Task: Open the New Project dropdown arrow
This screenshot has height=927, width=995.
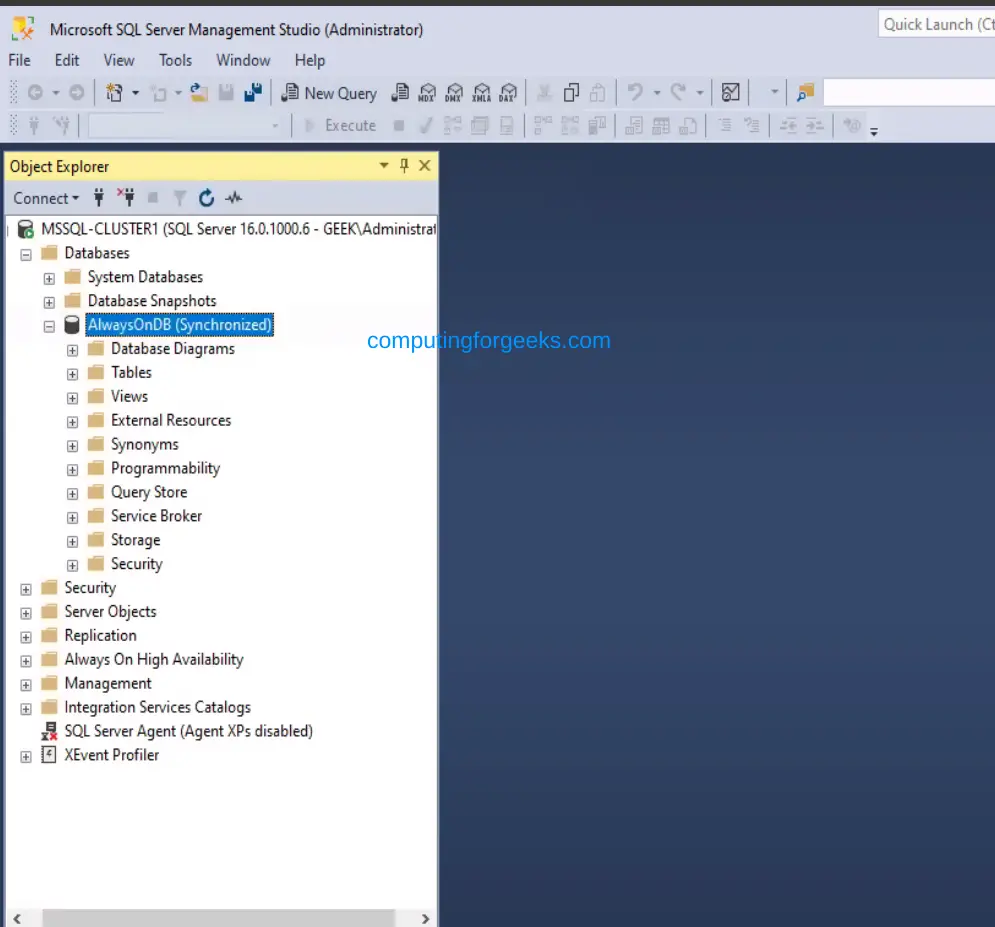Action: point(135,93)
